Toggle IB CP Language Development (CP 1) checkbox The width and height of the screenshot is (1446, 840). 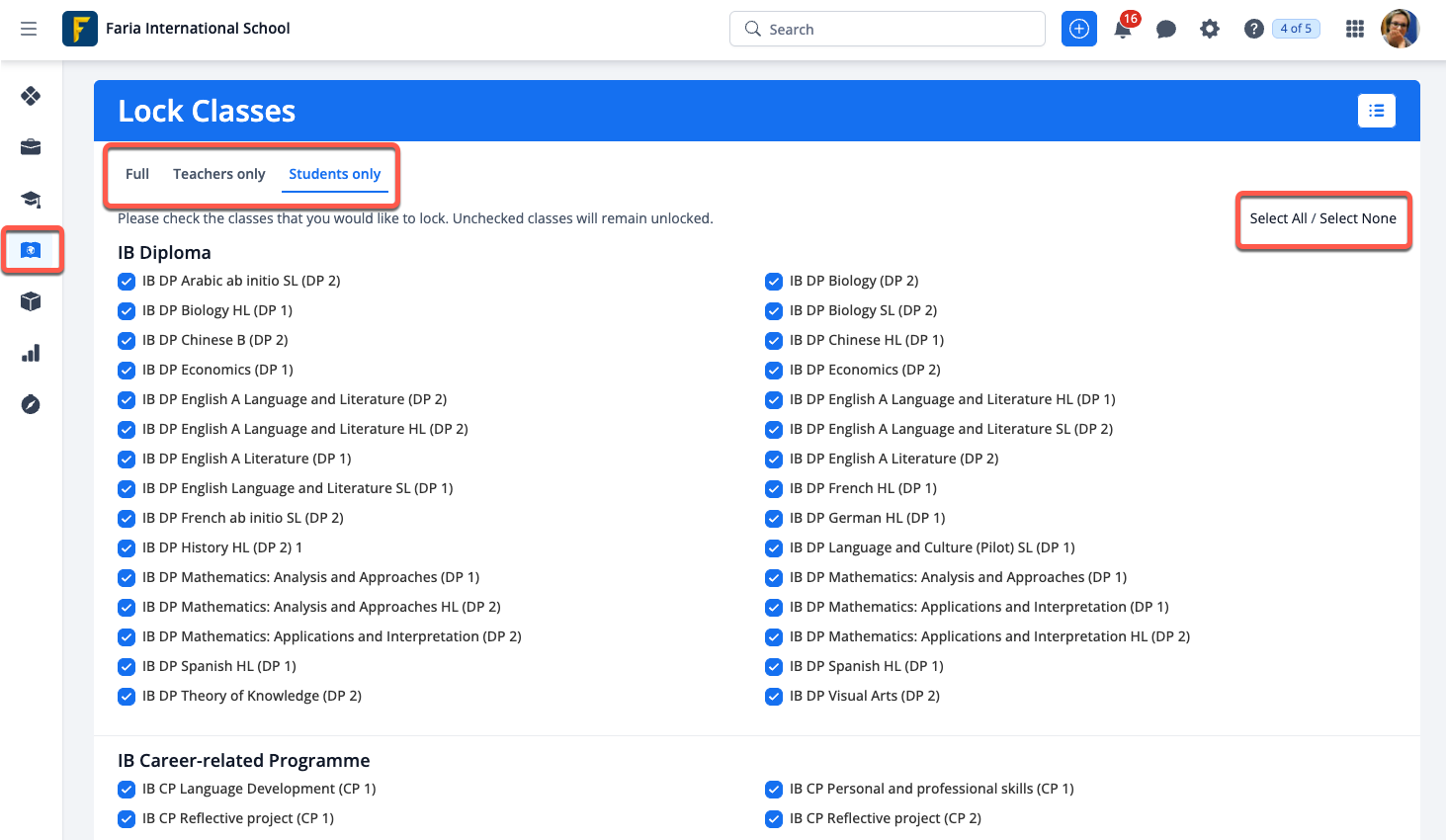pos(127,790)
